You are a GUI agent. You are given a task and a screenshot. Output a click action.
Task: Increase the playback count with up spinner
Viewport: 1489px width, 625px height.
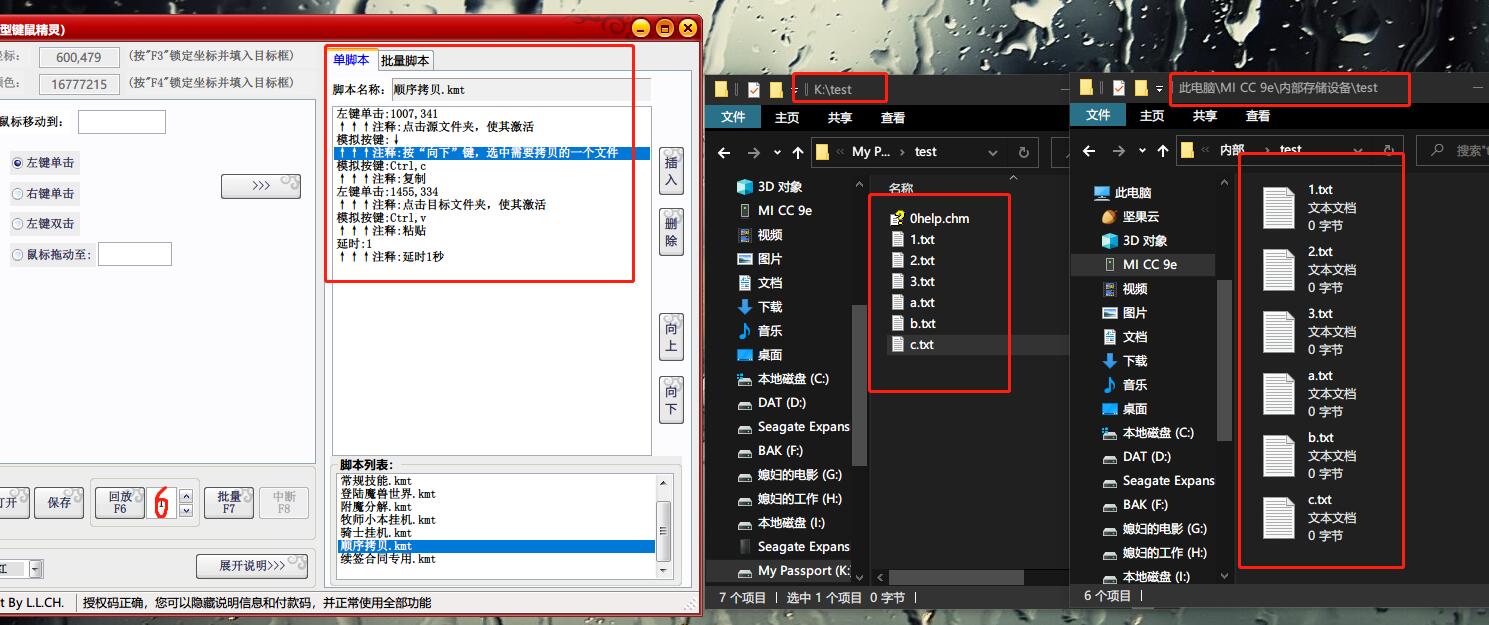[x=185, y=494]
